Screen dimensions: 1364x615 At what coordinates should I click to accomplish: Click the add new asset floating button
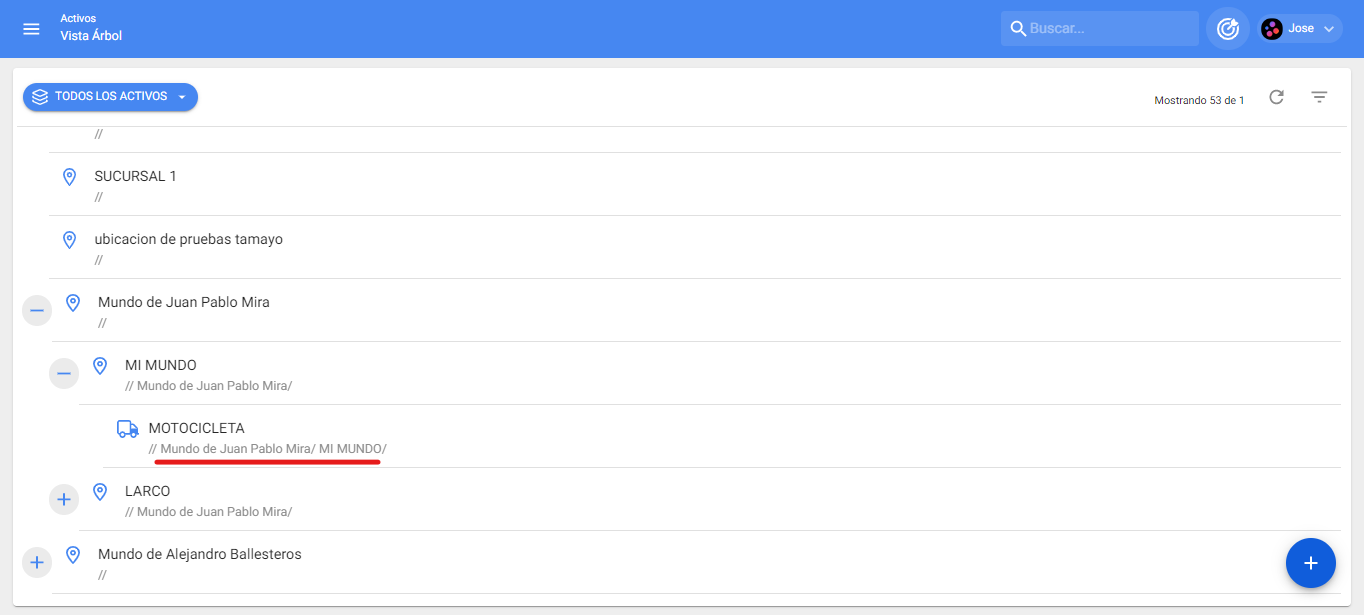[x=1310, y=563]
